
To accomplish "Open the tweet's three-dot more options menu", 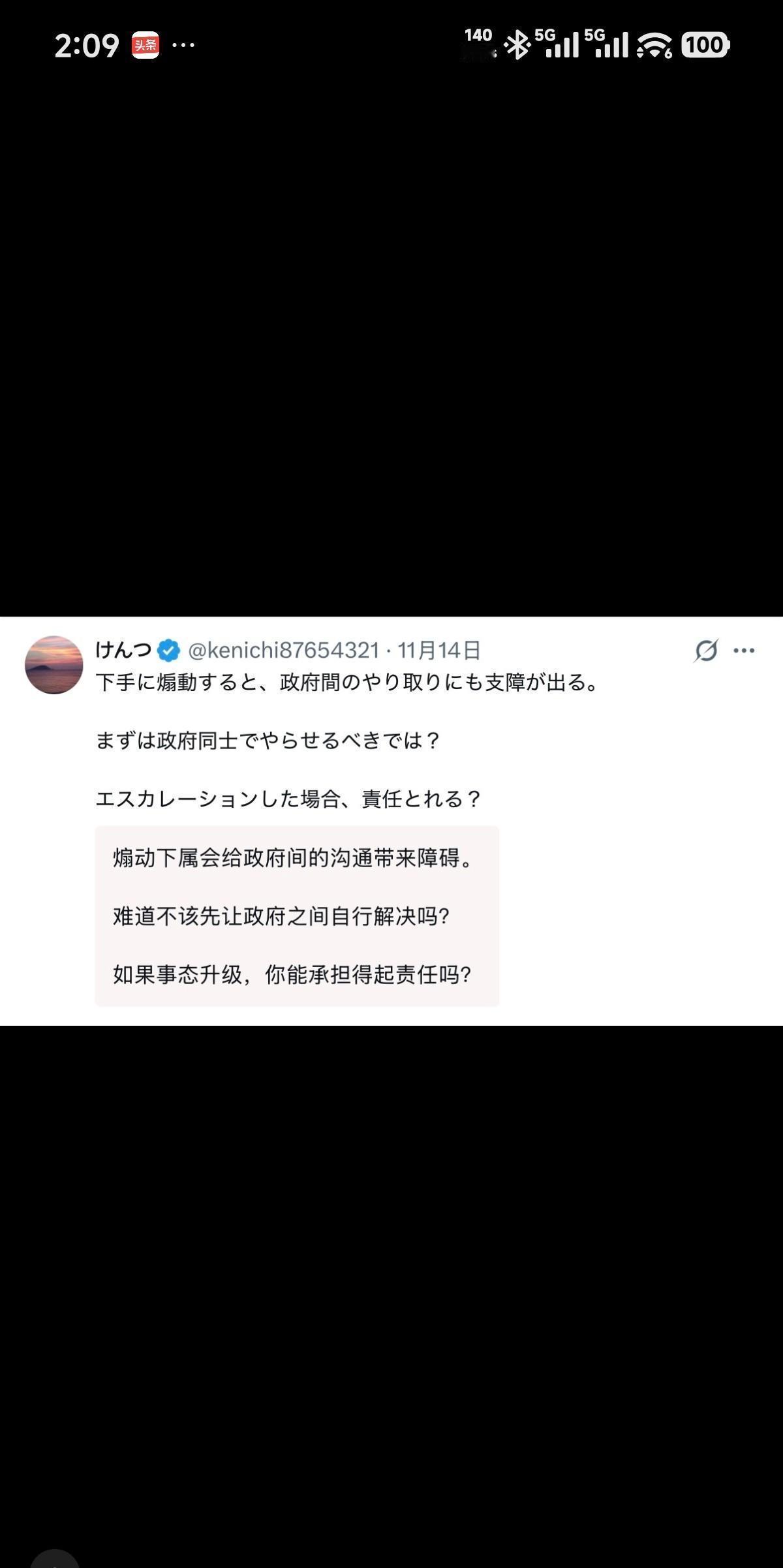I will [744, 651].
